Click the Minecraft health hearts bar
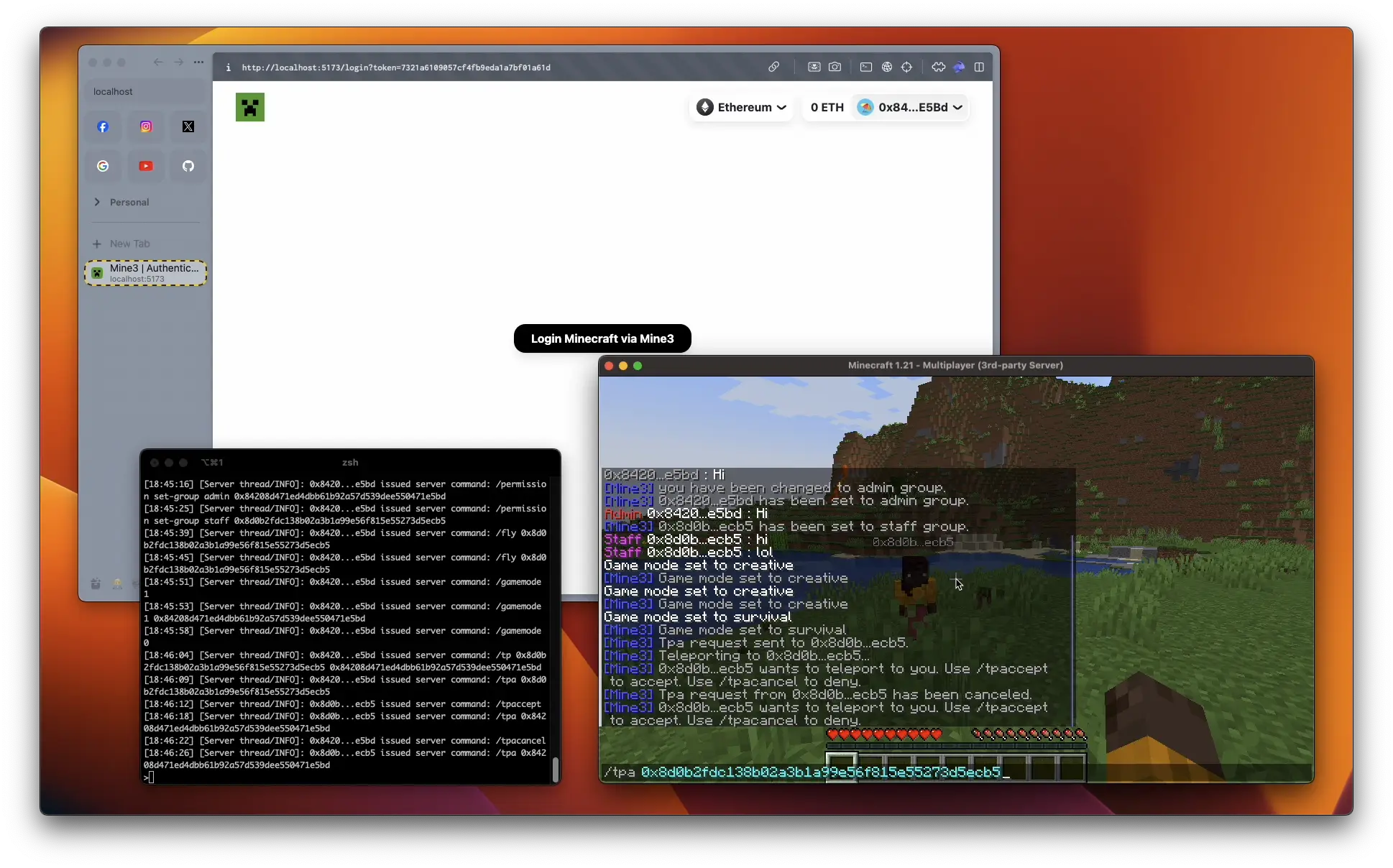Image resolution: width=1393 pixels, height=868 pixels. point(884,734)
